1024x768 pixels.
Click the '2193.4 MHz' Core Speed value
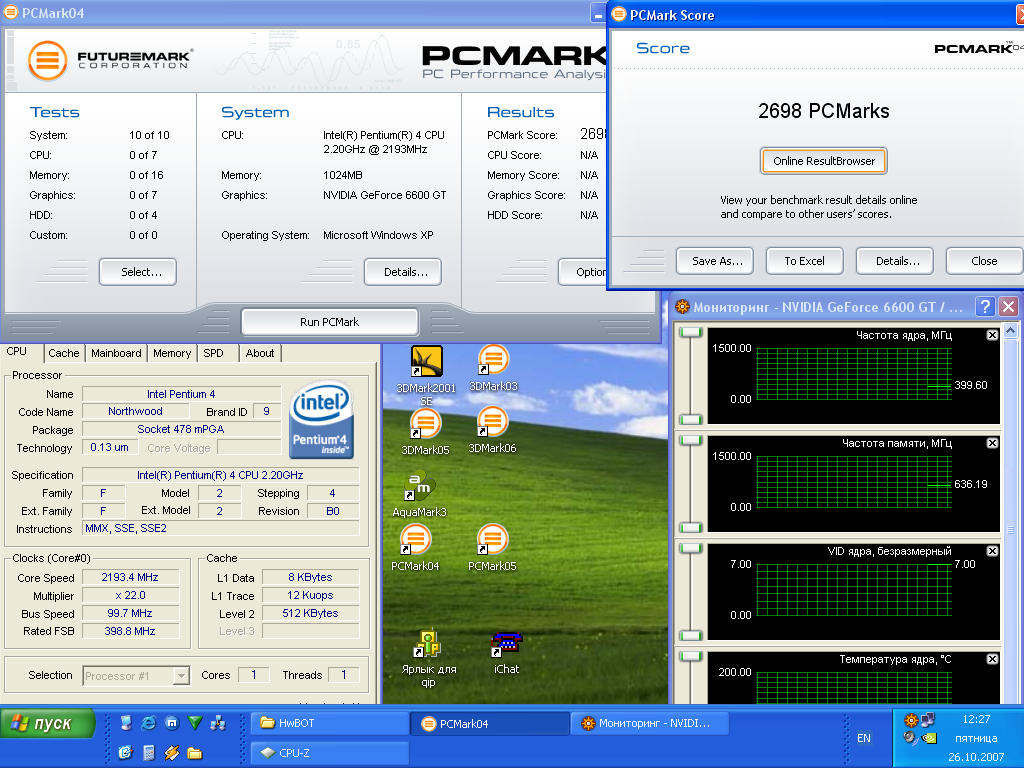pos(130,577)
